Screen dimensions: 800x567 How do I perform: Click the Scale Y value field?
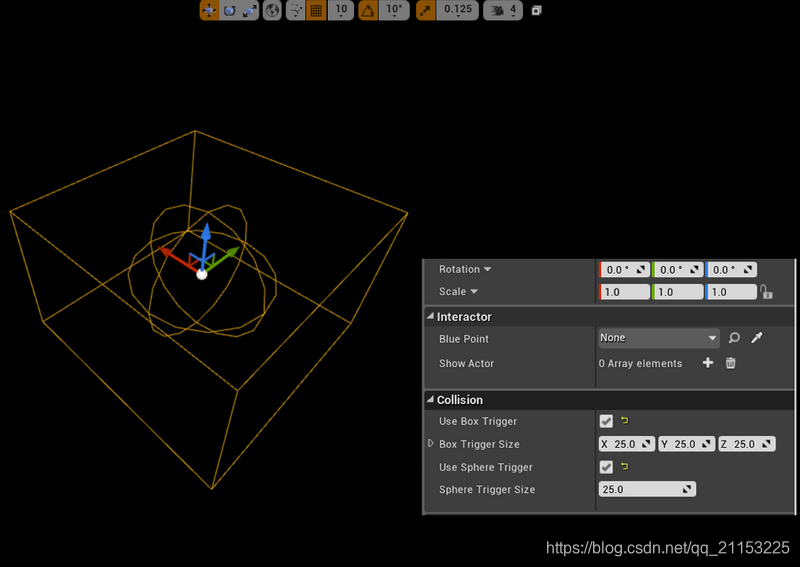pyautogui.click(x=678, y=292)
